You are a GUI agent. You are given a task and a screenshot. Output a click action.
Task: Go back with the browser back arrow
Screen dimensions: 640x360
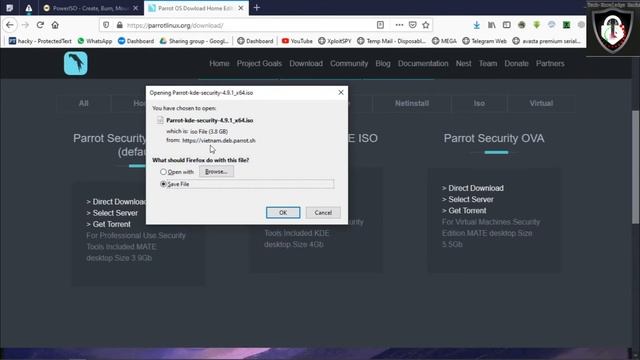point(10,25)
